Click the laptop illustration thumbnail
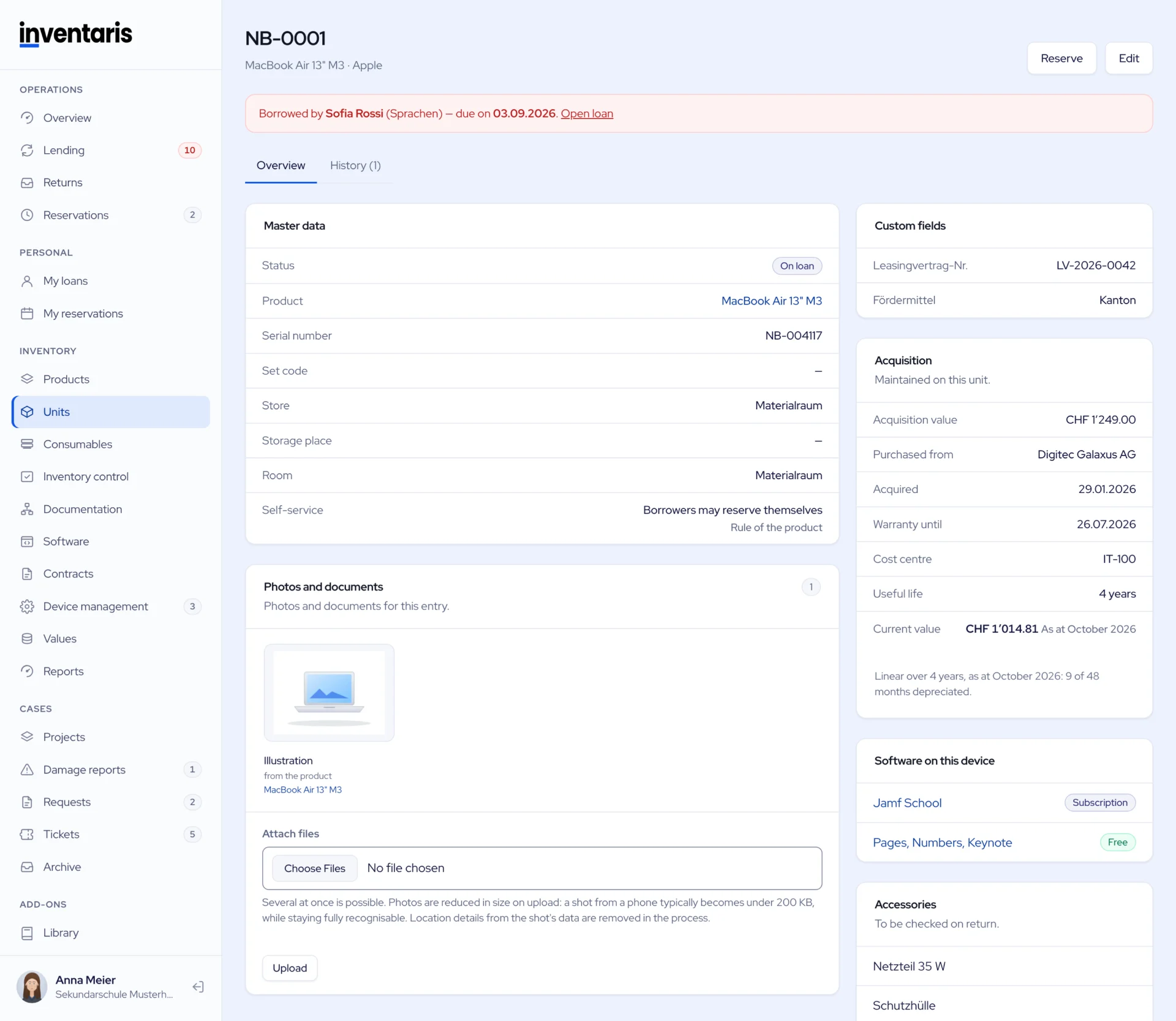 click(329, 692)
